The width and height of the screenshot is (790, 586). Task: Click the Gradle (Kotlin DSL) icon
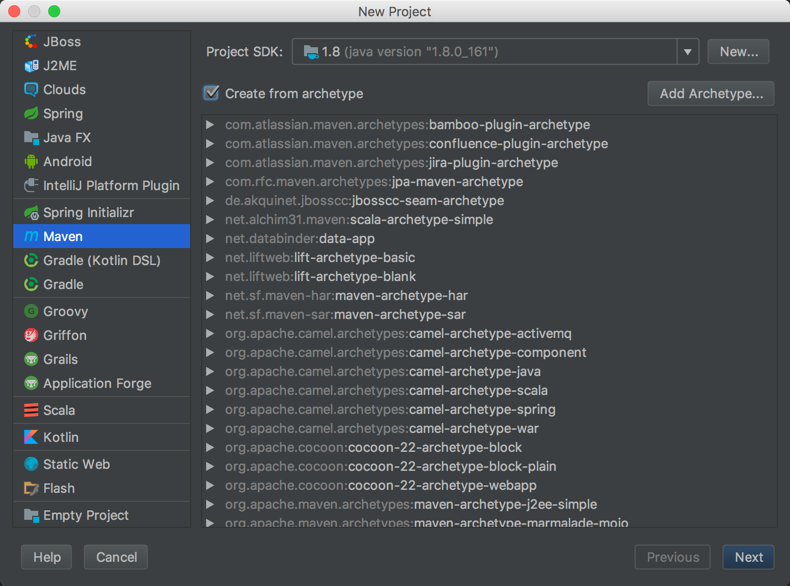[31, 261]
